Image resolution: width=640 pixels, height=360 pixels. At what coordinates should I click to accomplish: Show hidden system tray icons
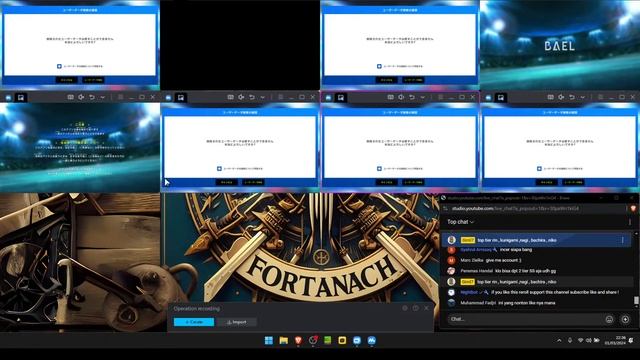point(559,340)
